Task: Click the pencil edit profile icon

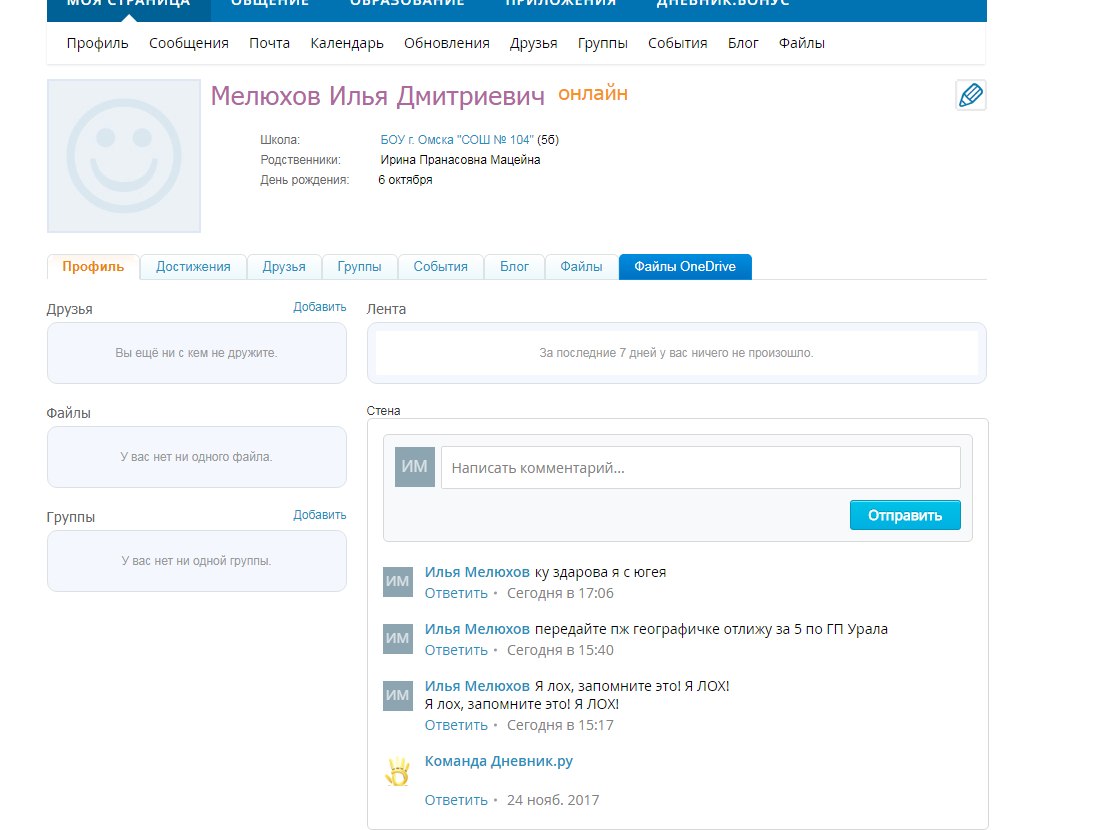Action: (x=970, y=95)
